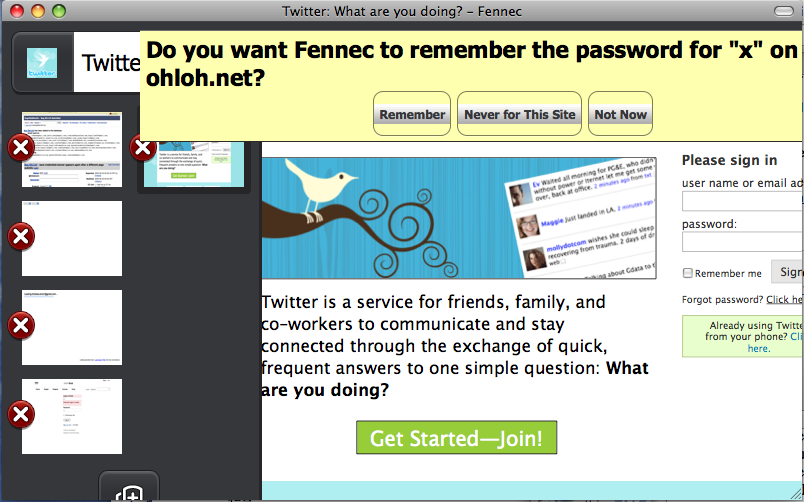The height and width of the screenshot is (502, 804).
Task: Dismiss password prompt with Not Now
Action: (620, 114)
